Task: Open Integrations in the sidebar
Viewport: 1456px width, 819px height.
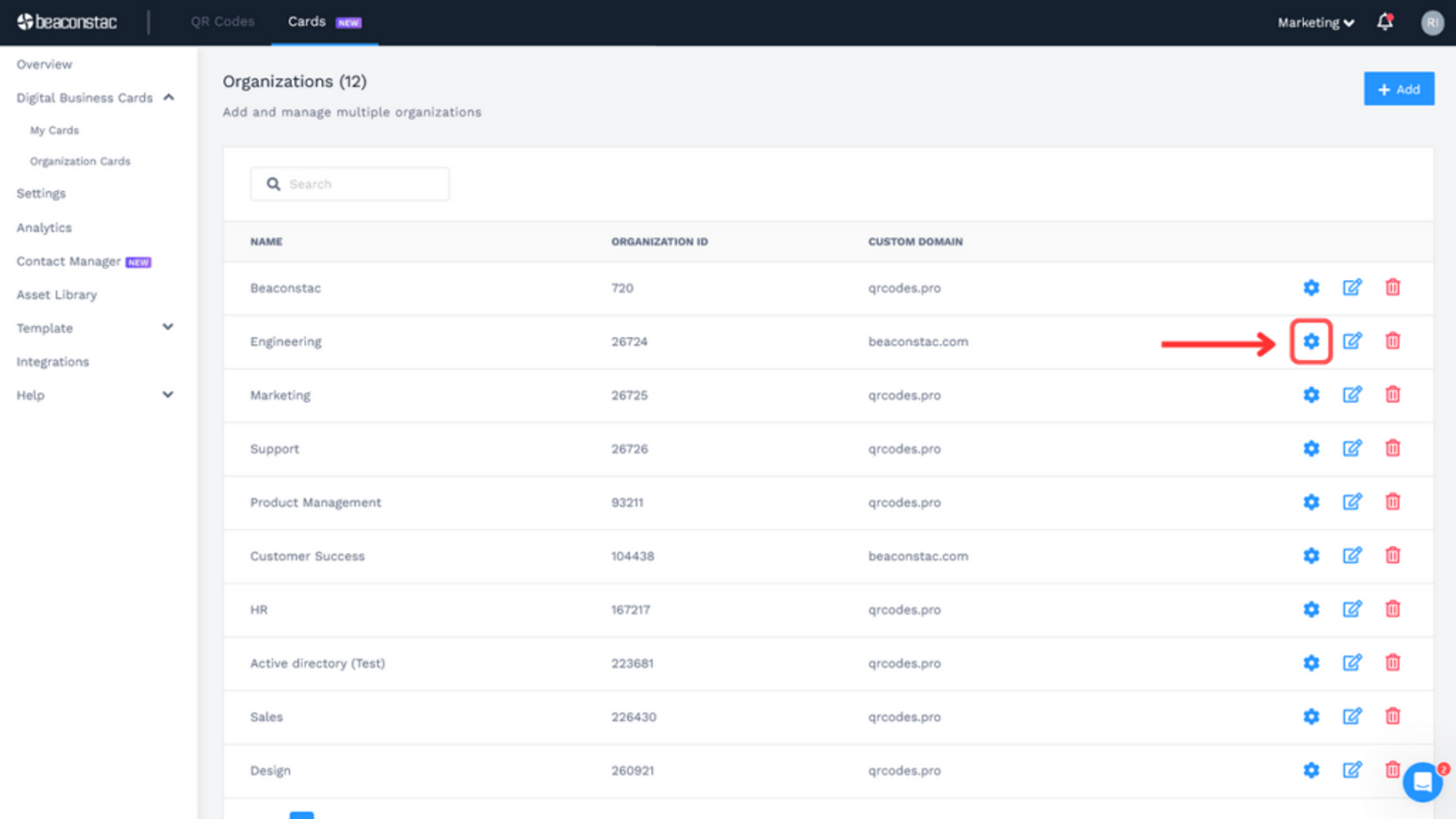Action: 53,362
